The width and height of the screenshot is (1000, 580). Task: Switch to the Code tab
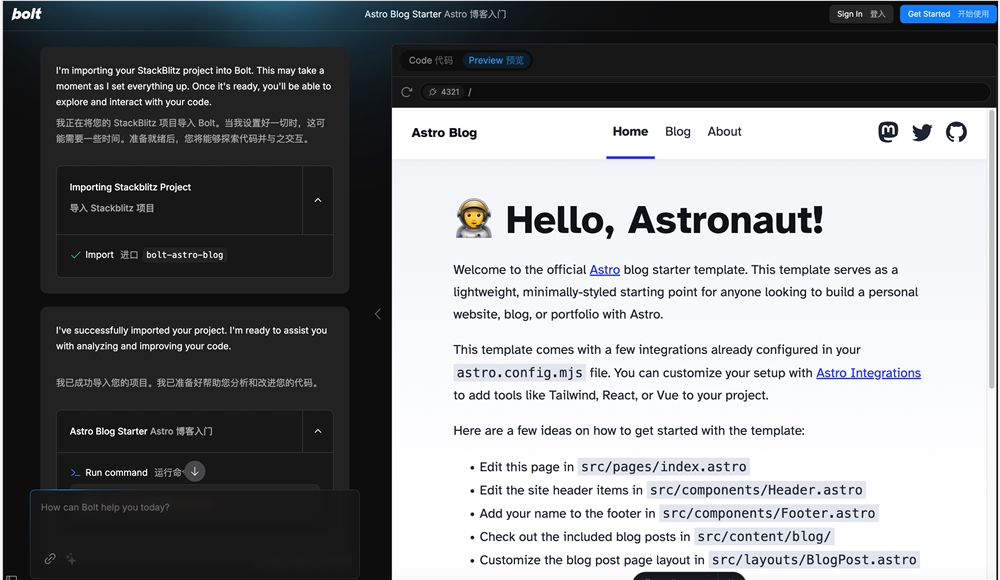[x=430, y=60]
